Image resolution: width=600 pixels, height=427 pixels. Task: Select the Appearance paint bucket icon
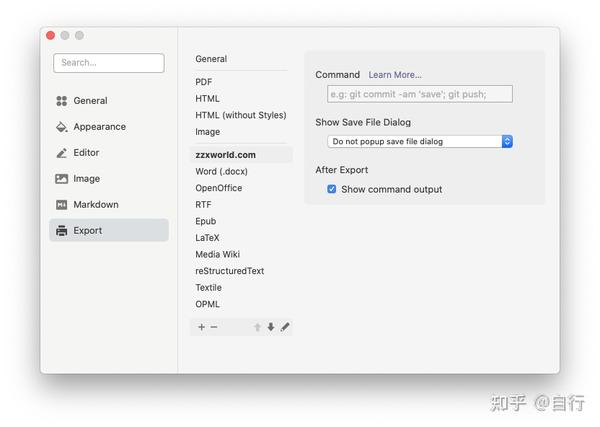[x=62, y=127]
